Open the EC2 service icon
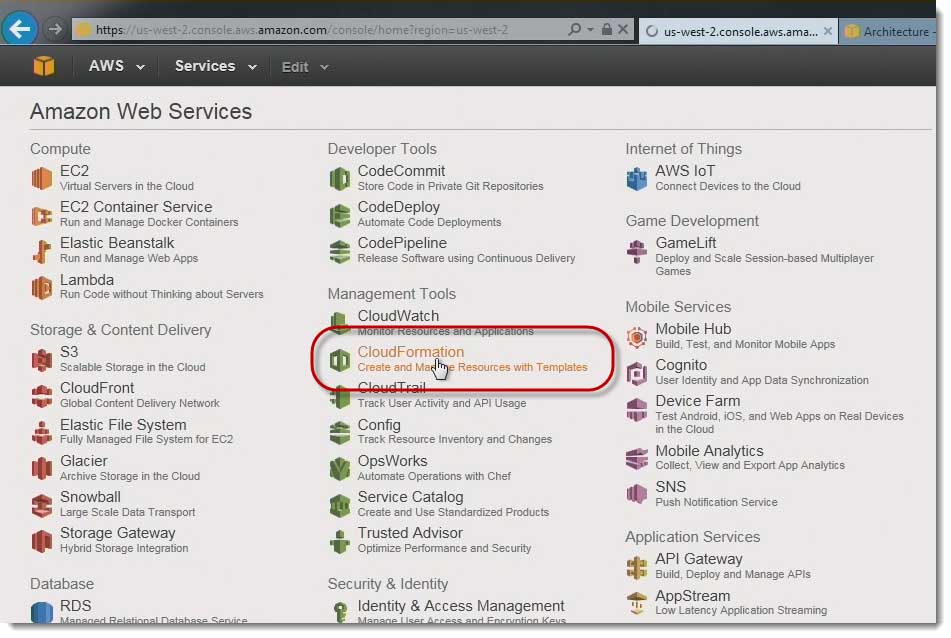Image resolution: width=951 pixels, height=638 pixels. pyautogui.click(x=42, y=178)
